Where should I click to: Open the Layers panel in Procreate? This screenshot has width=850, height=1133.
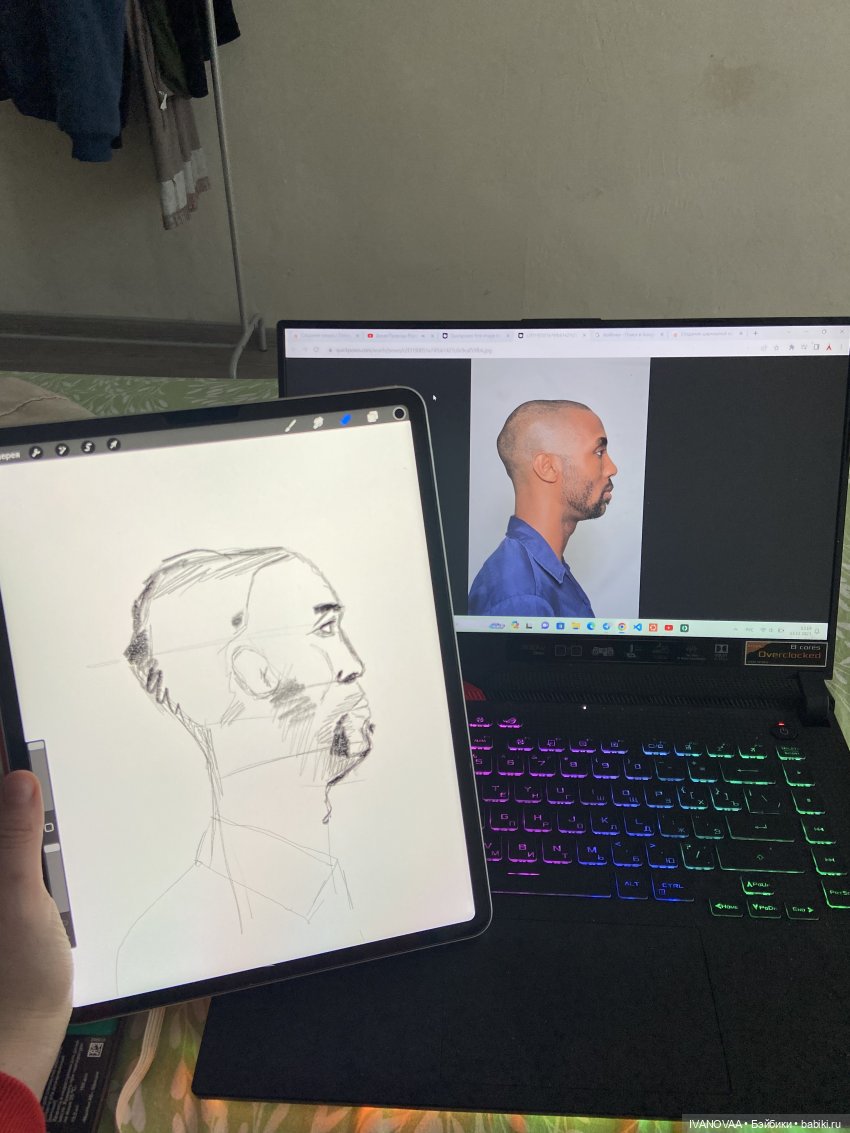point(372,416)
